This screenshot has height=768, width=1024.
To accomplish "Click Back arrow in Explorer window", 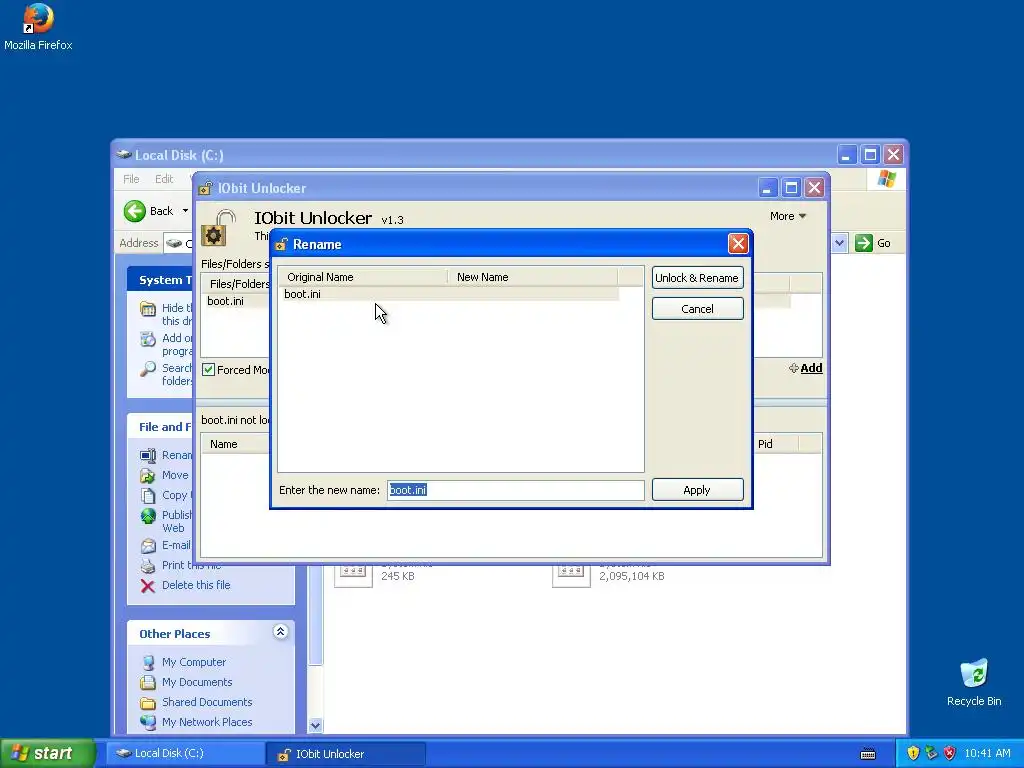I will (135, 211).
